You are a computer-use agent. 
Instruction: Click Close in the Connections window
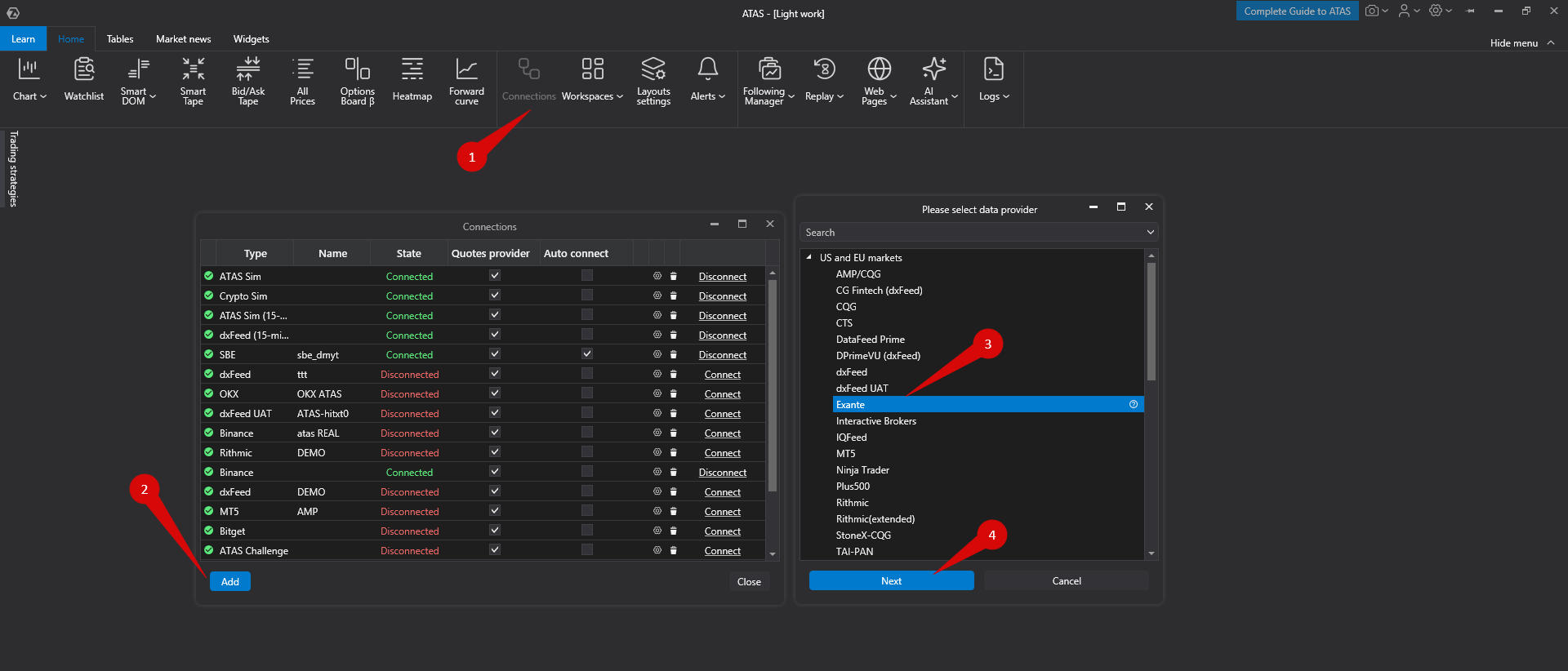(x=749, y=581)
